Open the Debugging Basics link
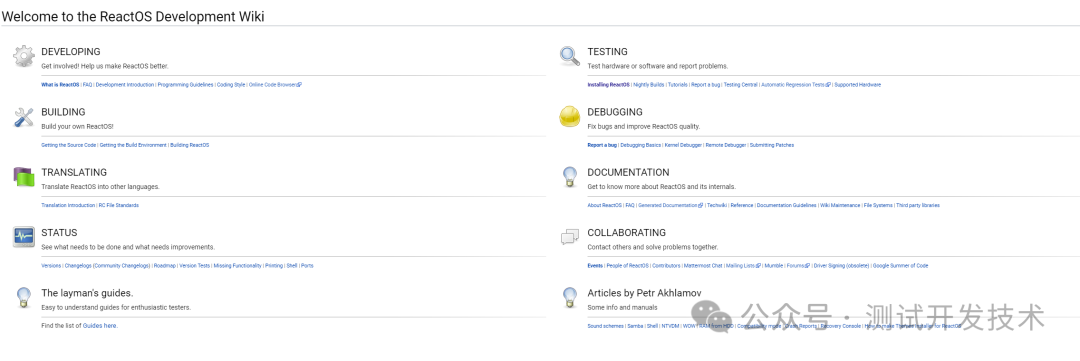 coord(641,145)
